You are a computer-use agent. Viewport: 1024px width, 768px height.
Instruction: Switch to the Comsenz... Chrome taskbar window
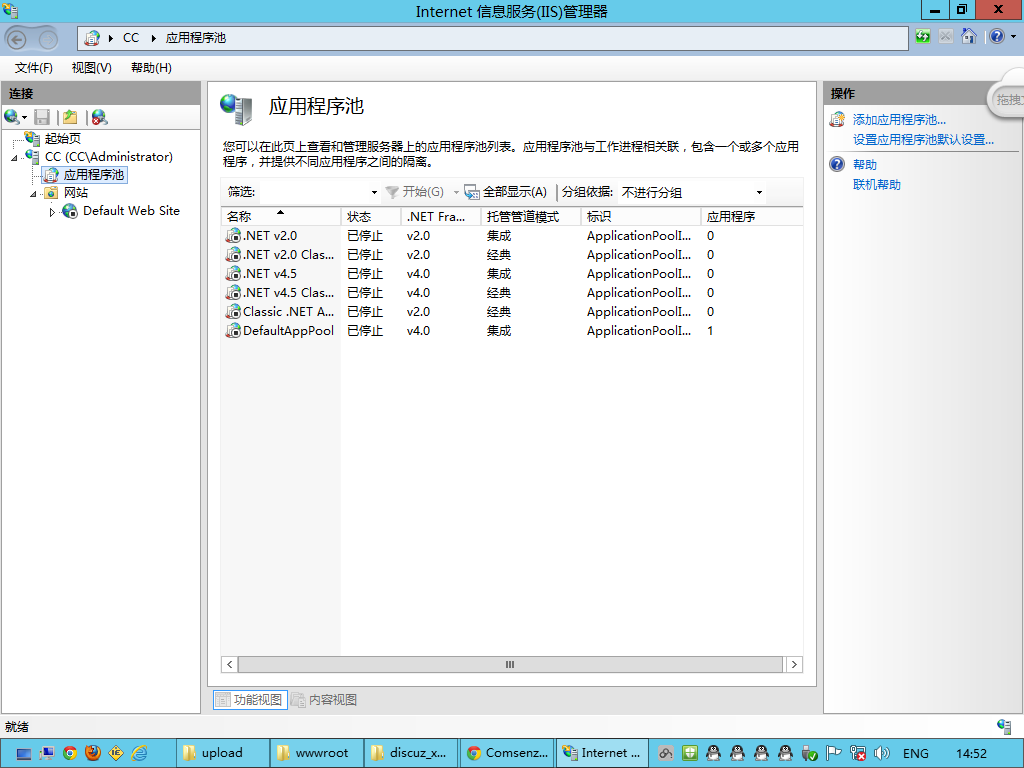click(x=507, y=753)
